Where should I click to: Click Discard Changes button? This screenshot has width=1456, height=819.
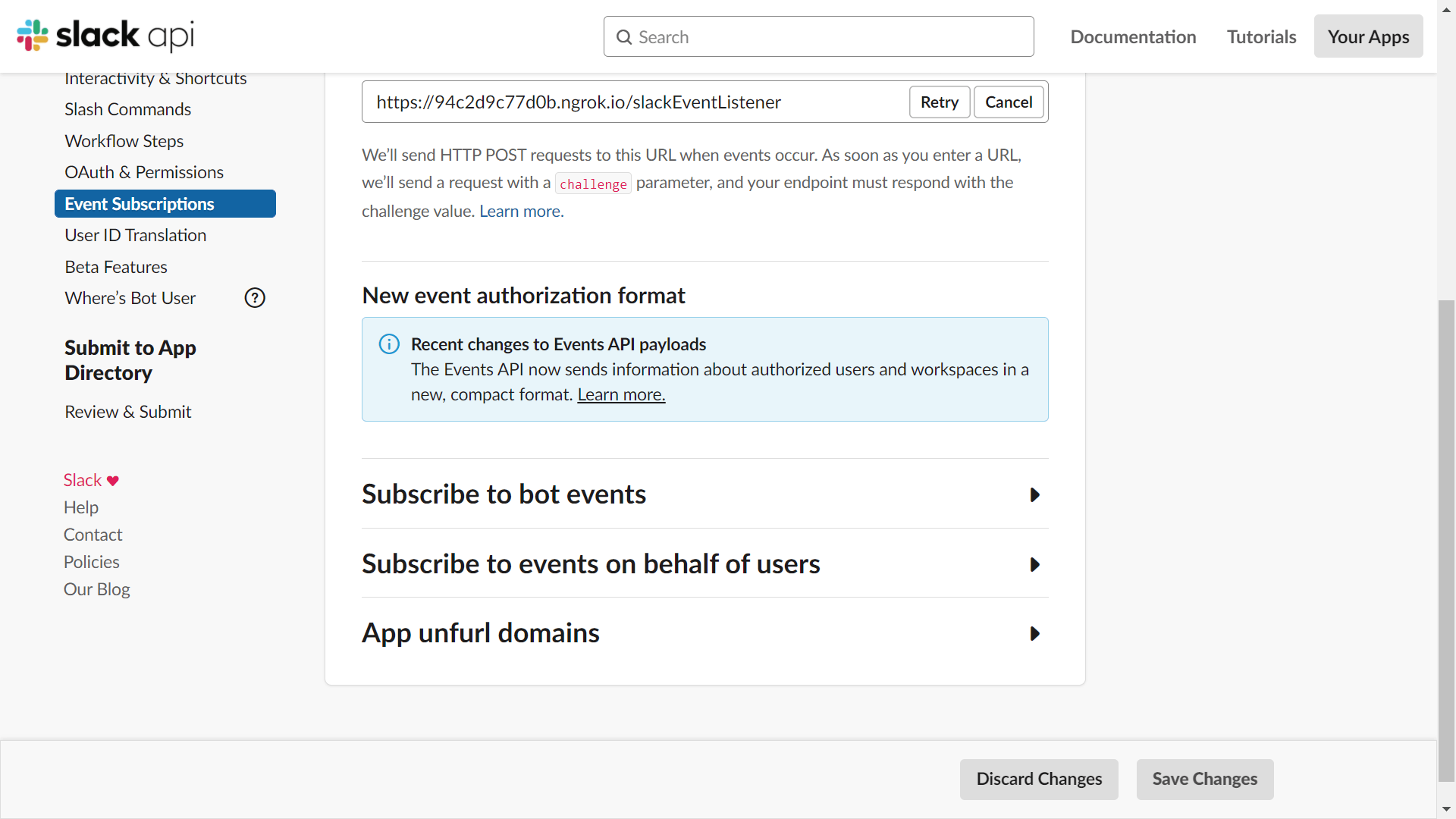(x=1039, y=779)
